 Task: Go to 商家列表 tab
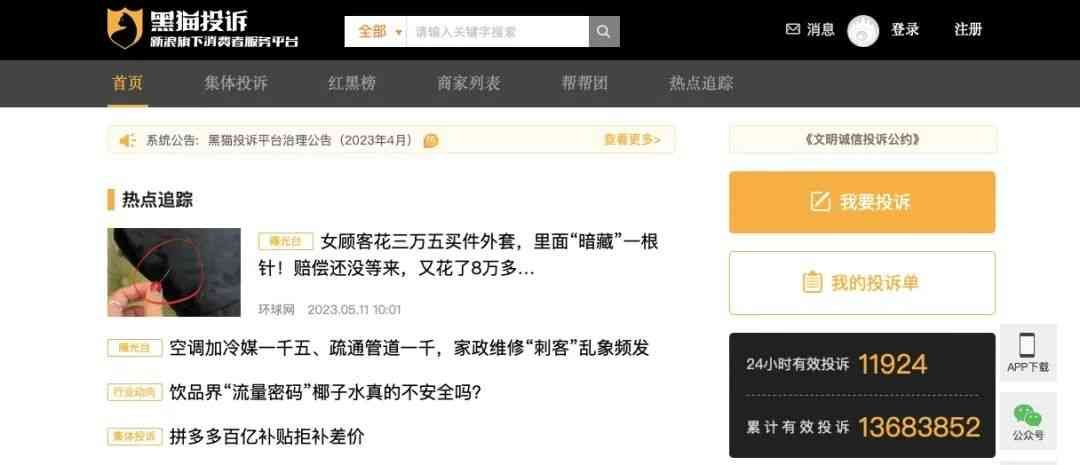click(x=468, y=83)
